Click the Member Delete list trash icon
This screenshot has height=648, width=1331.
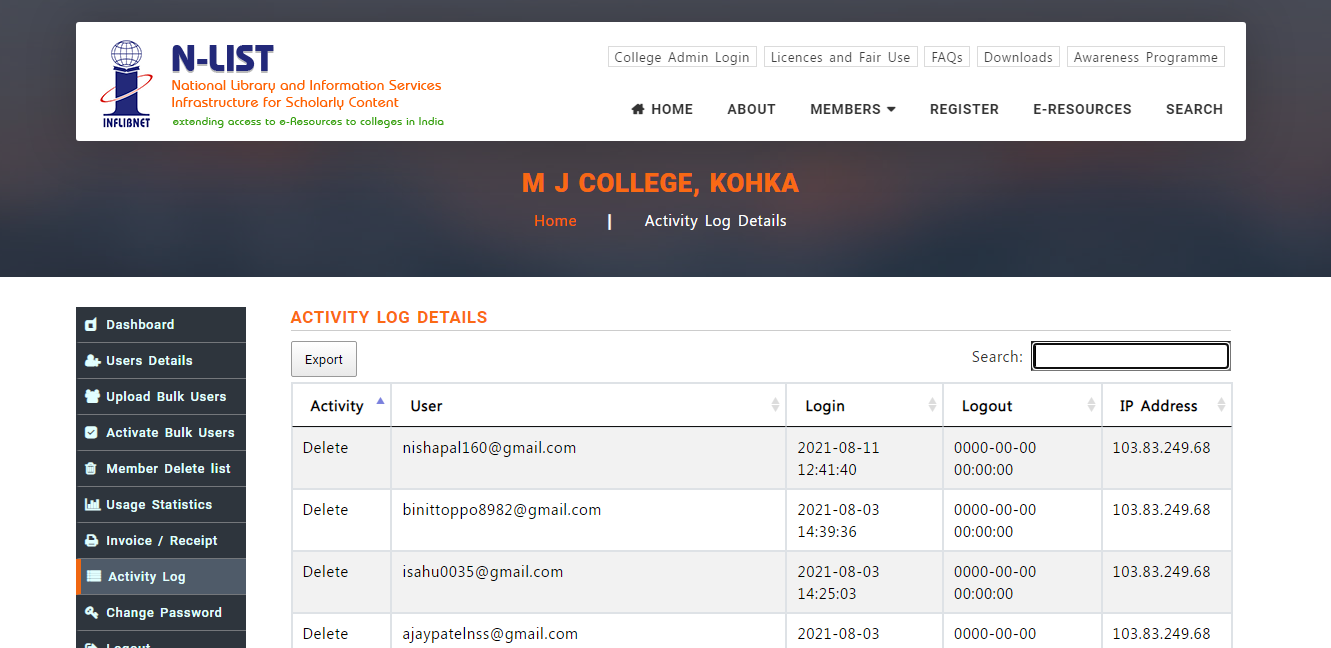[91, 469]
